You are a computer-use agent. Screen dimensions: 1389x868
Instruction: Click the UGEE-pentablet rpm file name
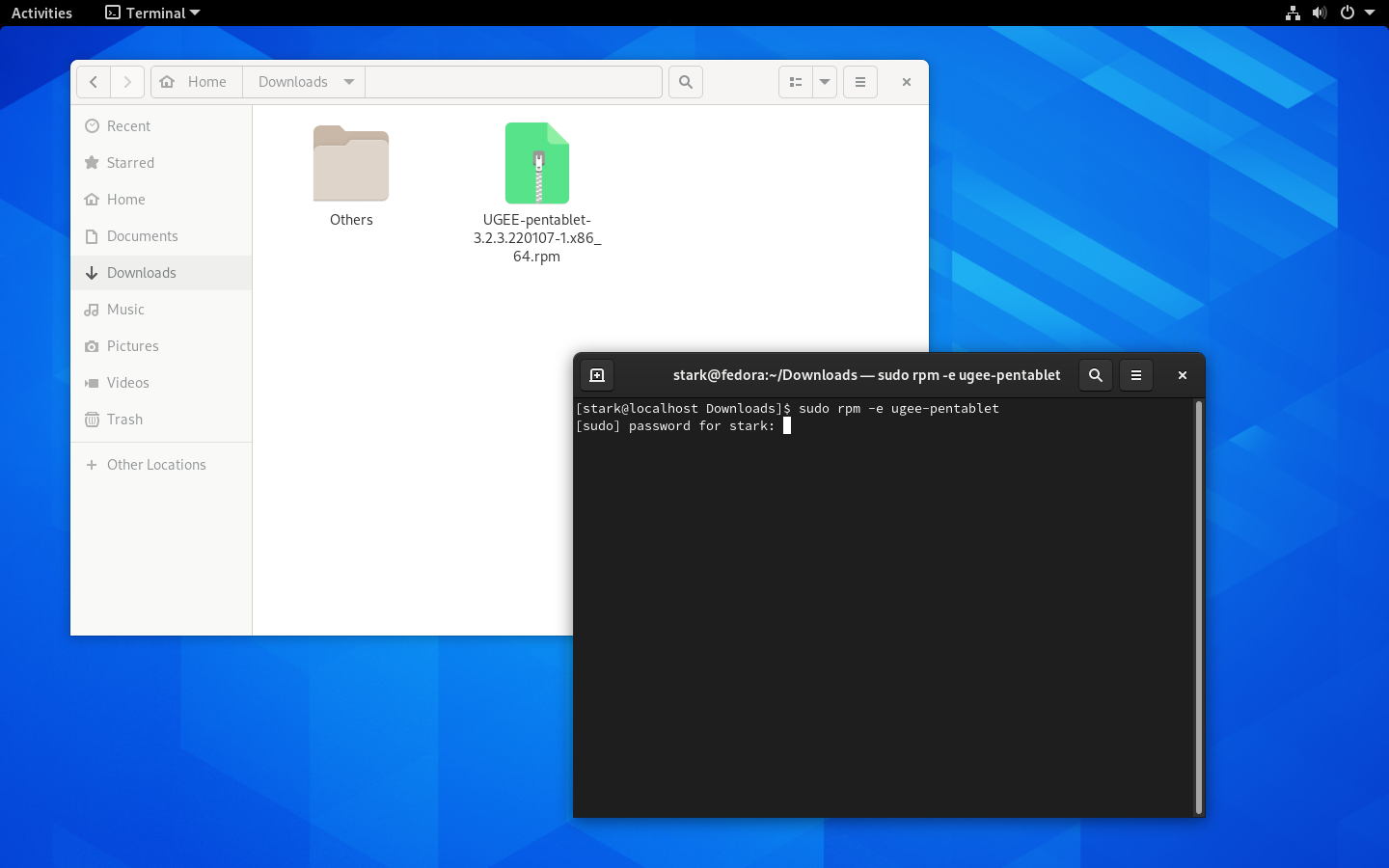click(x=537, y=238)
